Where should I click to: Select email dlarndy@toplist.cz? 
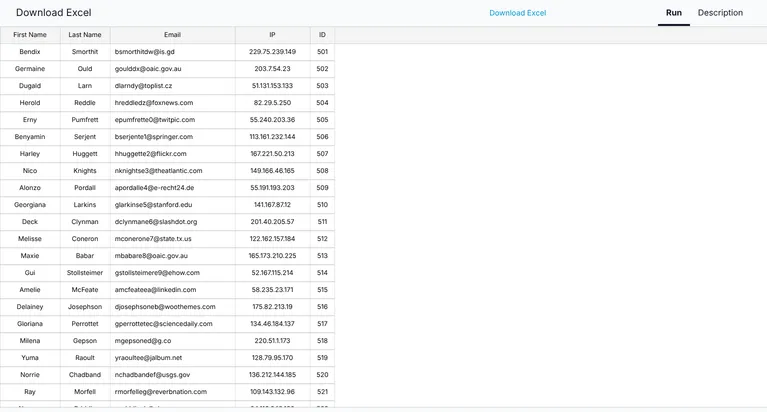click(173, 86)
